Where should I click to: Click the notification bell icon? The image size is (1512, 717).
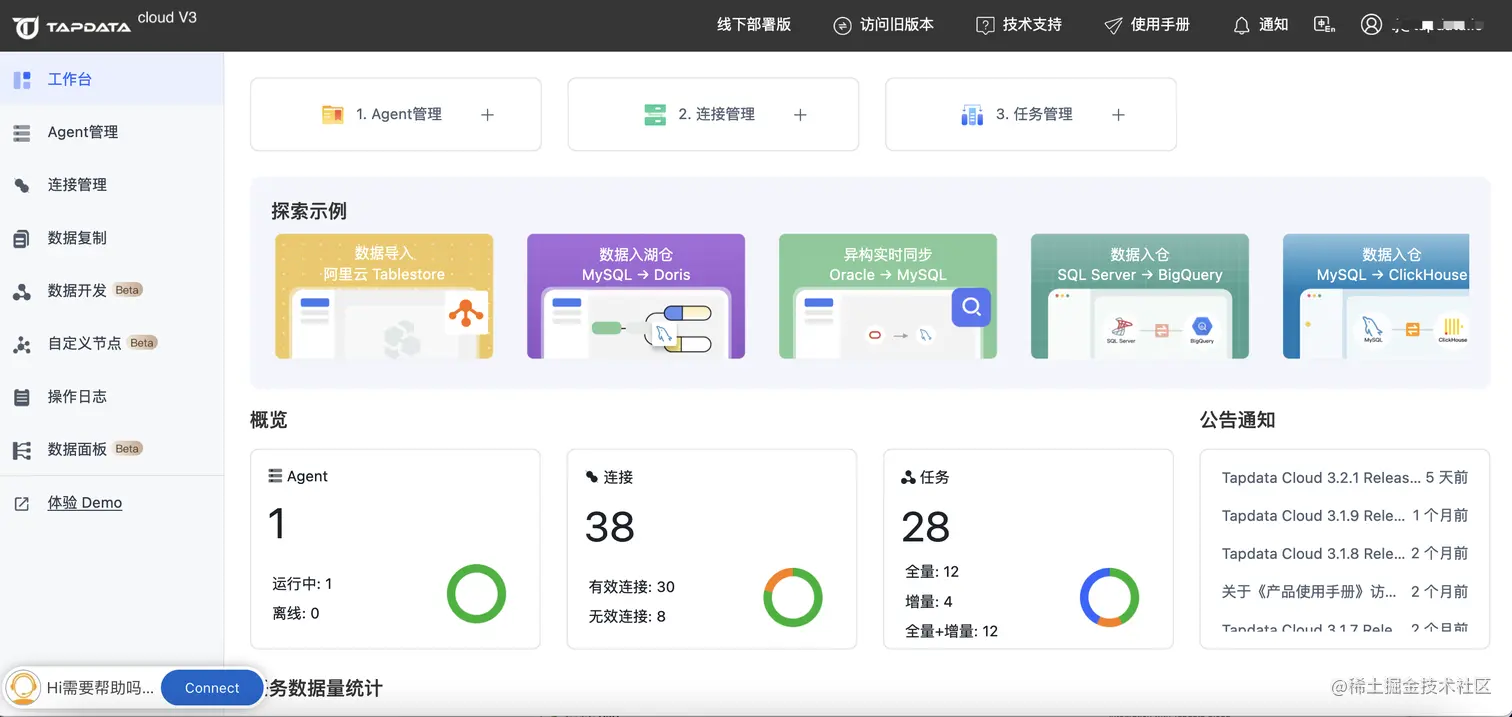click(1241, 25)
